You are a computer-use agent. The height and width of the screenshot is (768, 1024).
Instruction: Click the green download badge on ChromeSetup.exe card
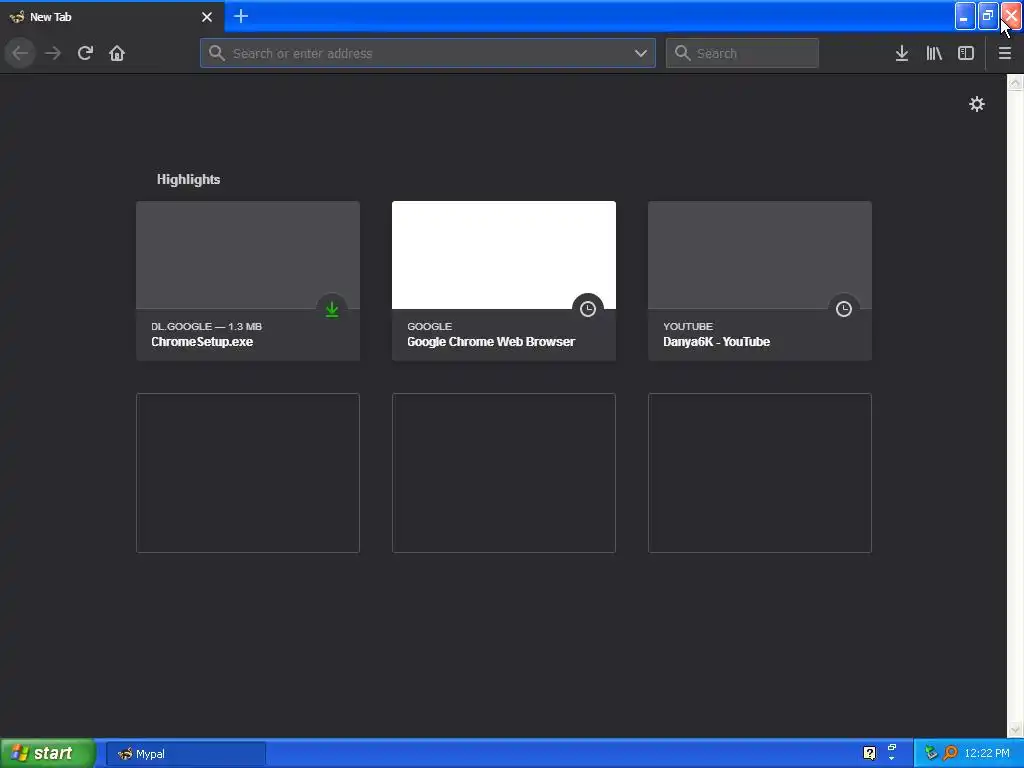[332, 309]
